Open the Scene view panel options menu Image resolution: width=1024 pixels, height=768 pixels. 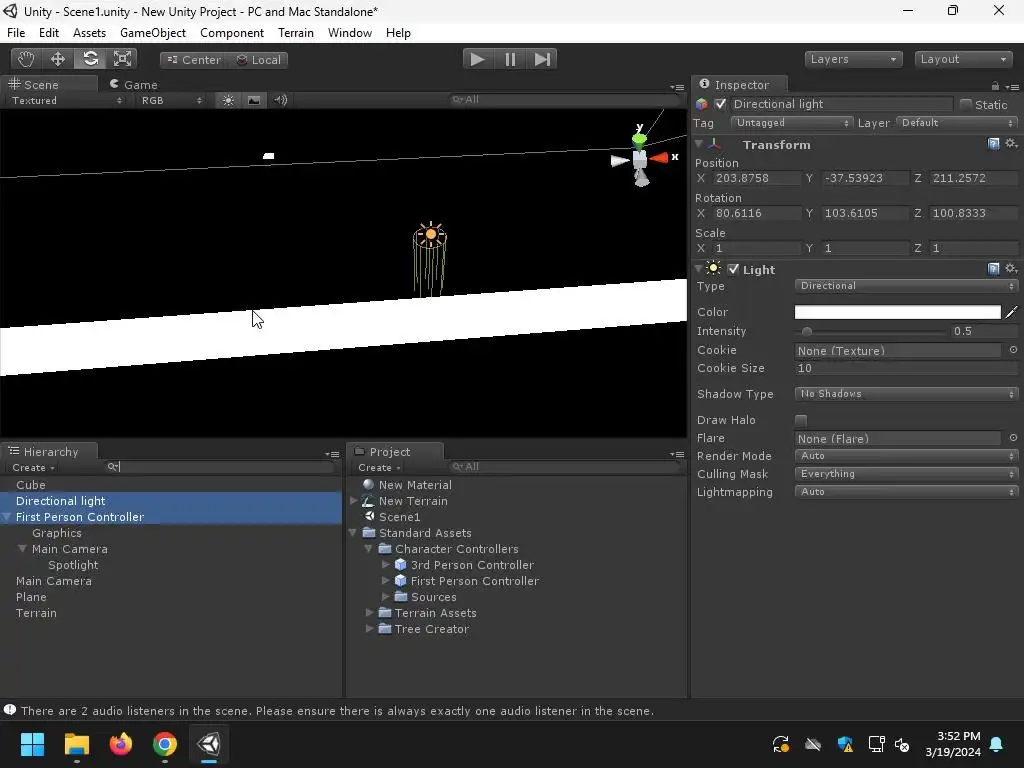677,87
